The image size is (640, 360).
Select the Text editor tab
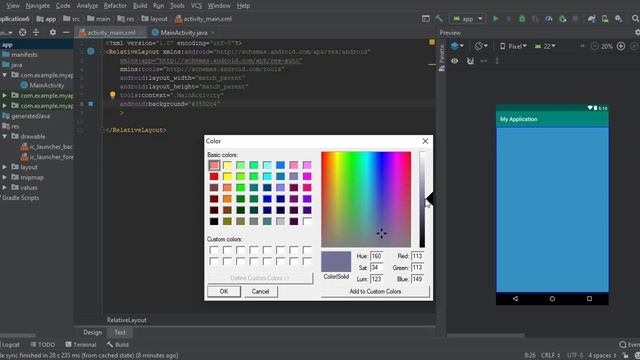(120, 332)
